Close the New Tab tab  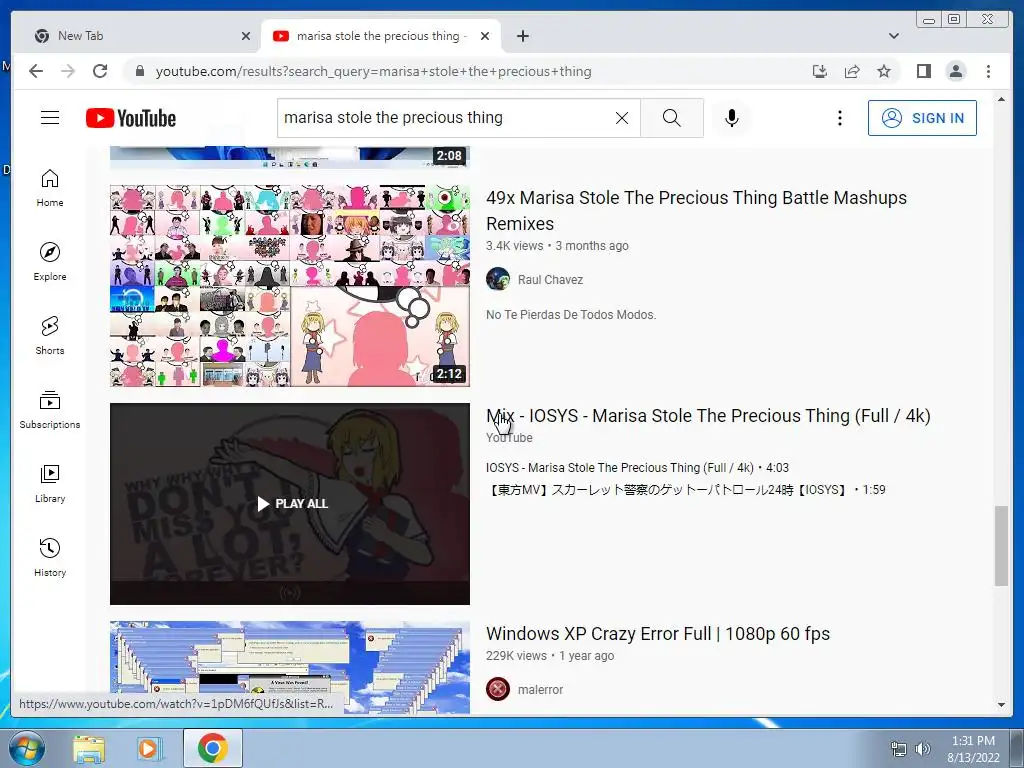tap(246, 36)
